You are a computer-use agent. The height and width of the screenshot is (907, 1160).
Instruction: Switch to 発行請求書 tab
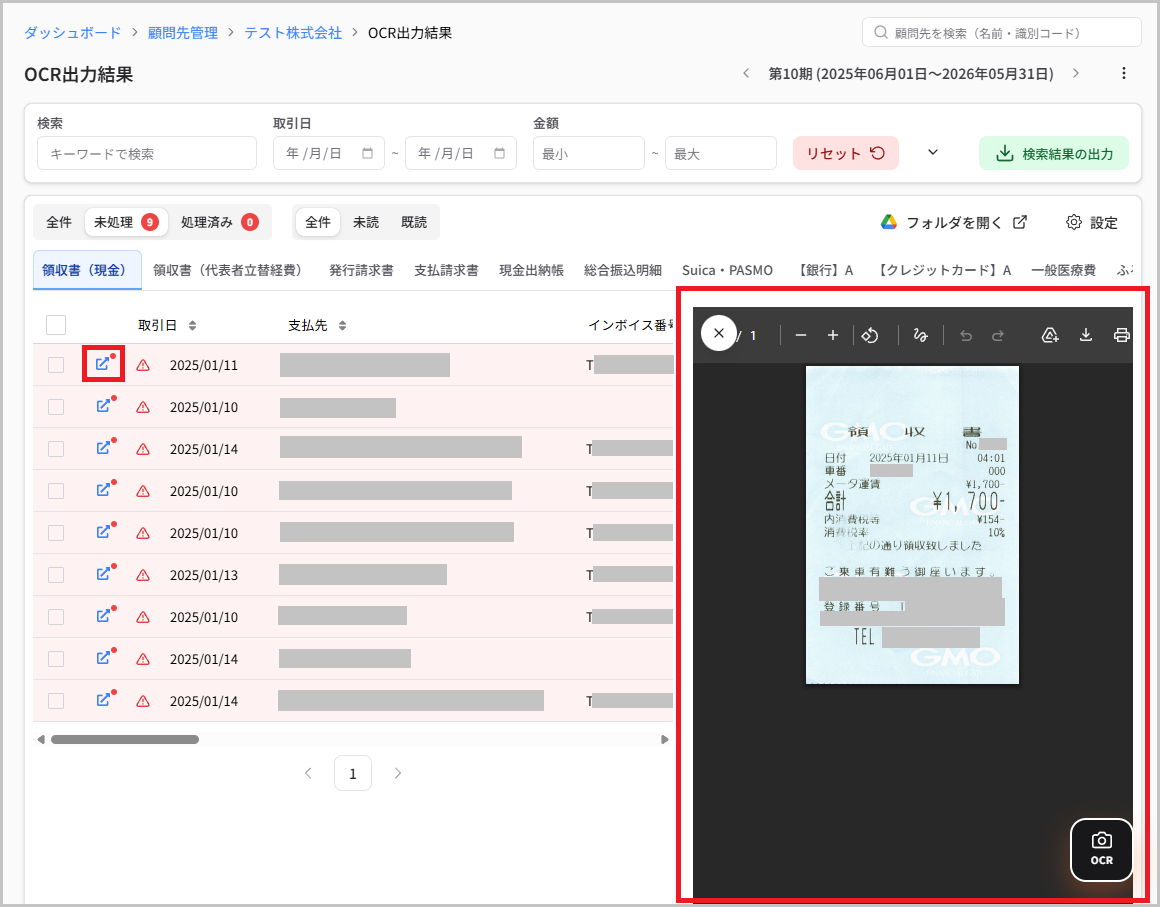coord(361,270)
